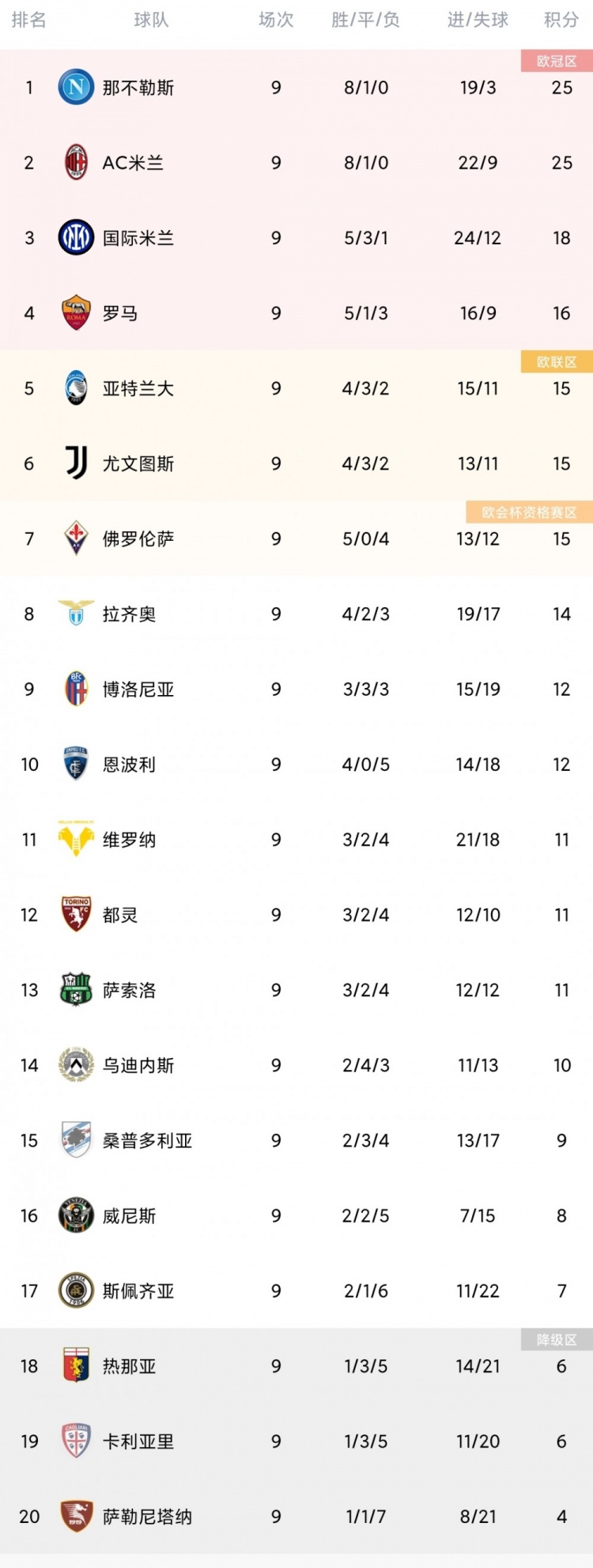Viewport: 593px width, 1568px height.
Task: Sort by 积分 column header
Action: click(561, 20)
